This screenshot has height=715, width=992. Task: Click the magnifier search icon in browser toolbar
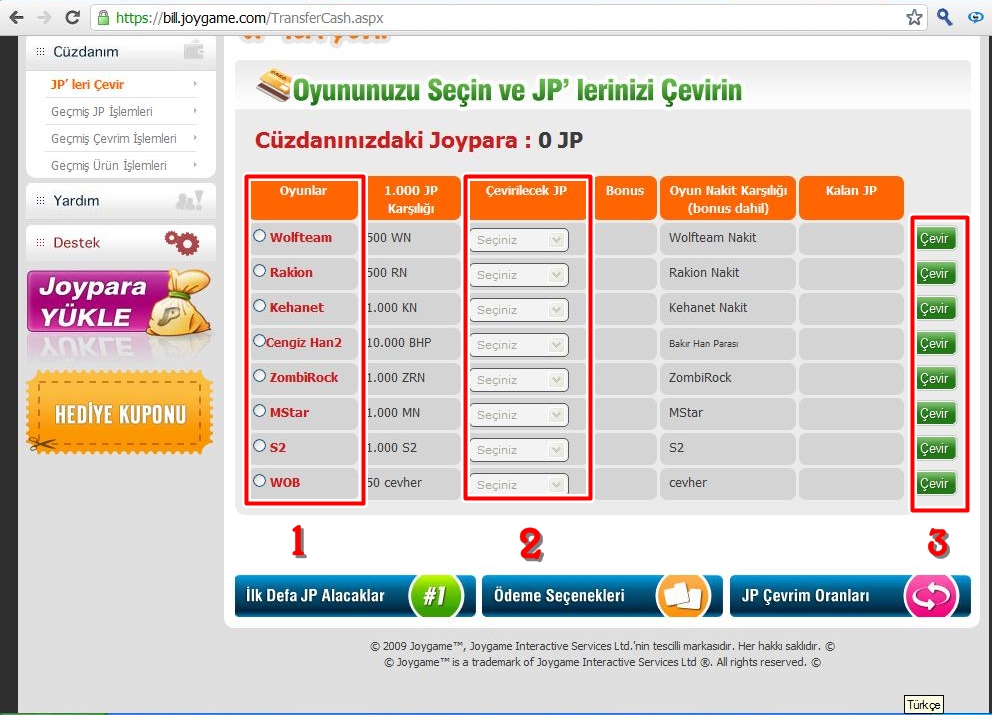point(945,17)
